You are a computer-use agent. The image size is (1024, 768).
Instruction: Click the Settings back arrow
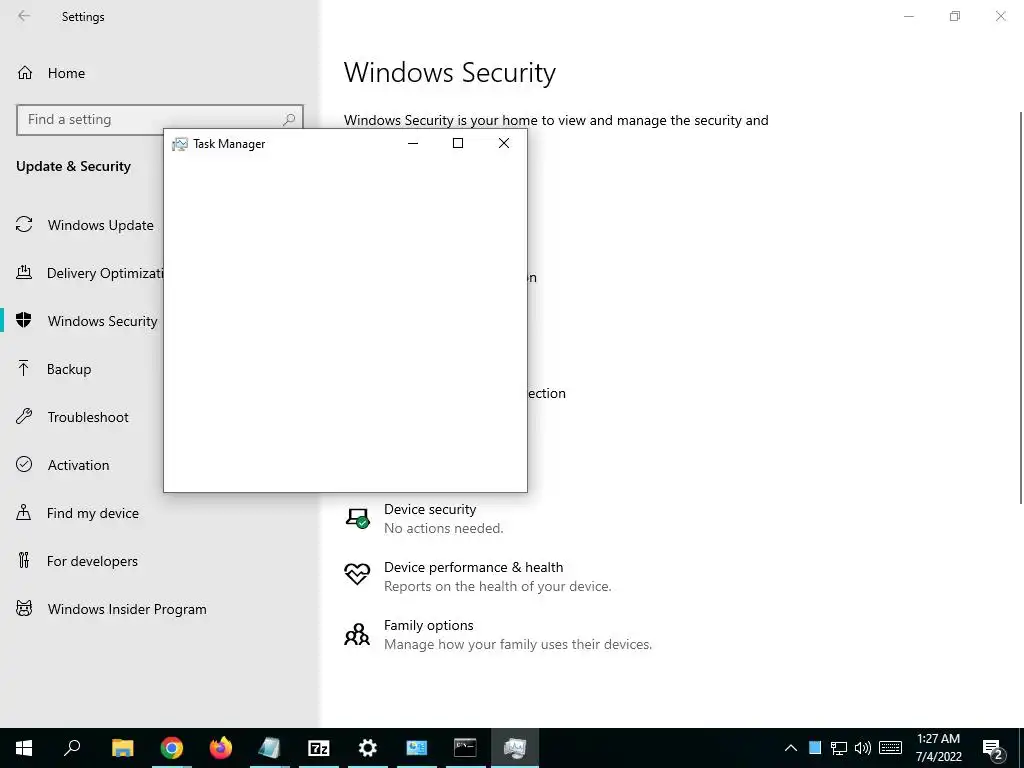click(x=24, y=16)
